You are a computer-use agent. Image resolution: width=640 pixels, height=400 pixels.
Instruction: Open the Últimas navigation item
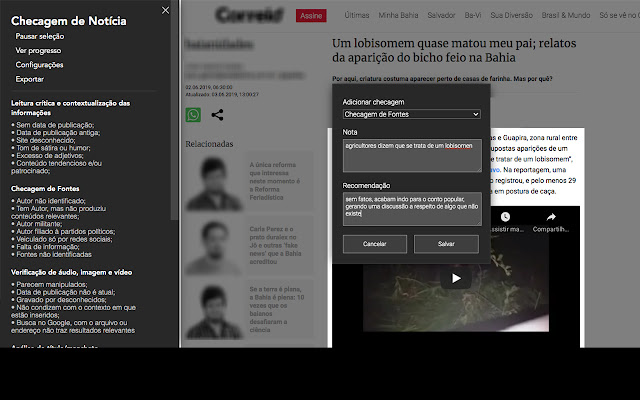pyautogui.click(x=356, y=15)
